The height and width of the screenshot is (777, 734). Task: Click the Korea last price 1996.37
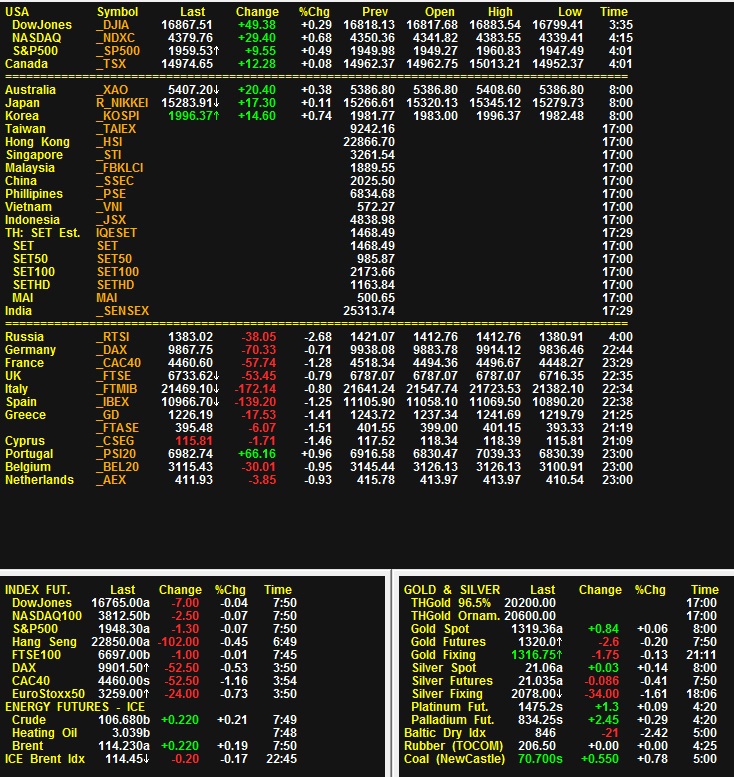point(193,115)
